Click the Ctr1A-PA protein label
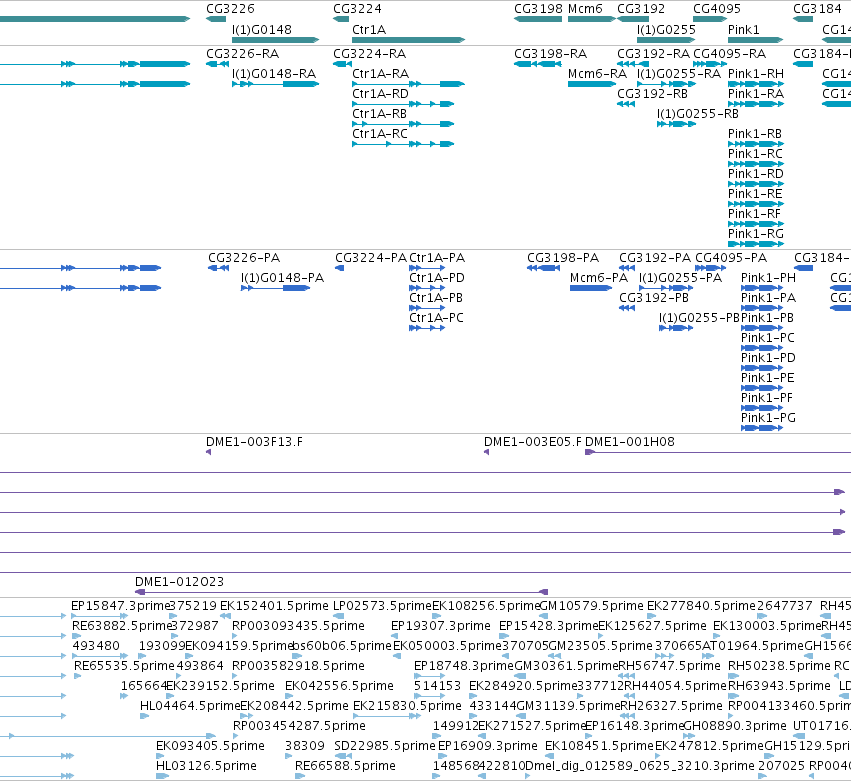The width and height of the screenshot is (851, 781). pyautogui.click(x=437, y=258)
